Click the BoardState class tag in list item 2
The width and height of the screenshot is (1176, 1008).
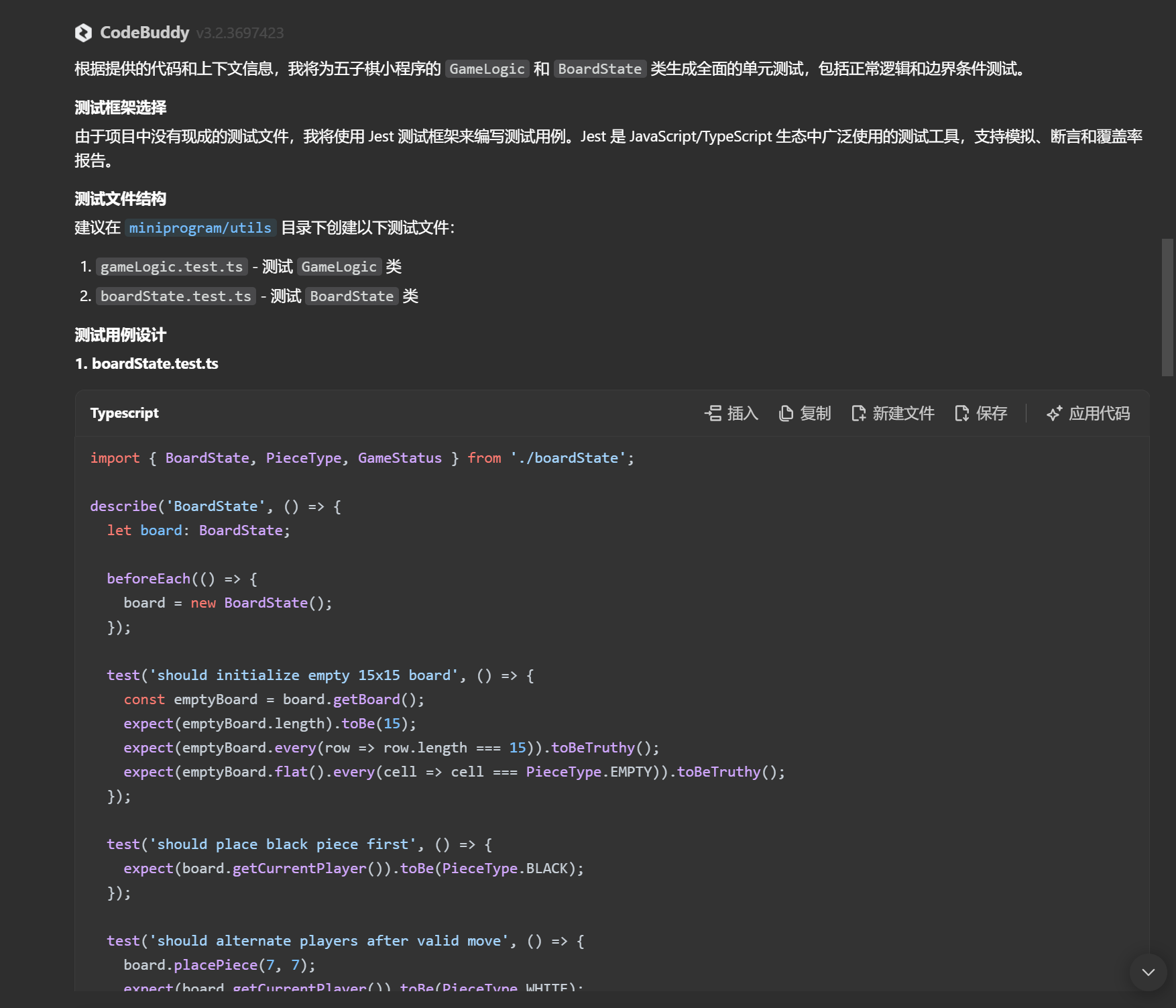(351, 296)
